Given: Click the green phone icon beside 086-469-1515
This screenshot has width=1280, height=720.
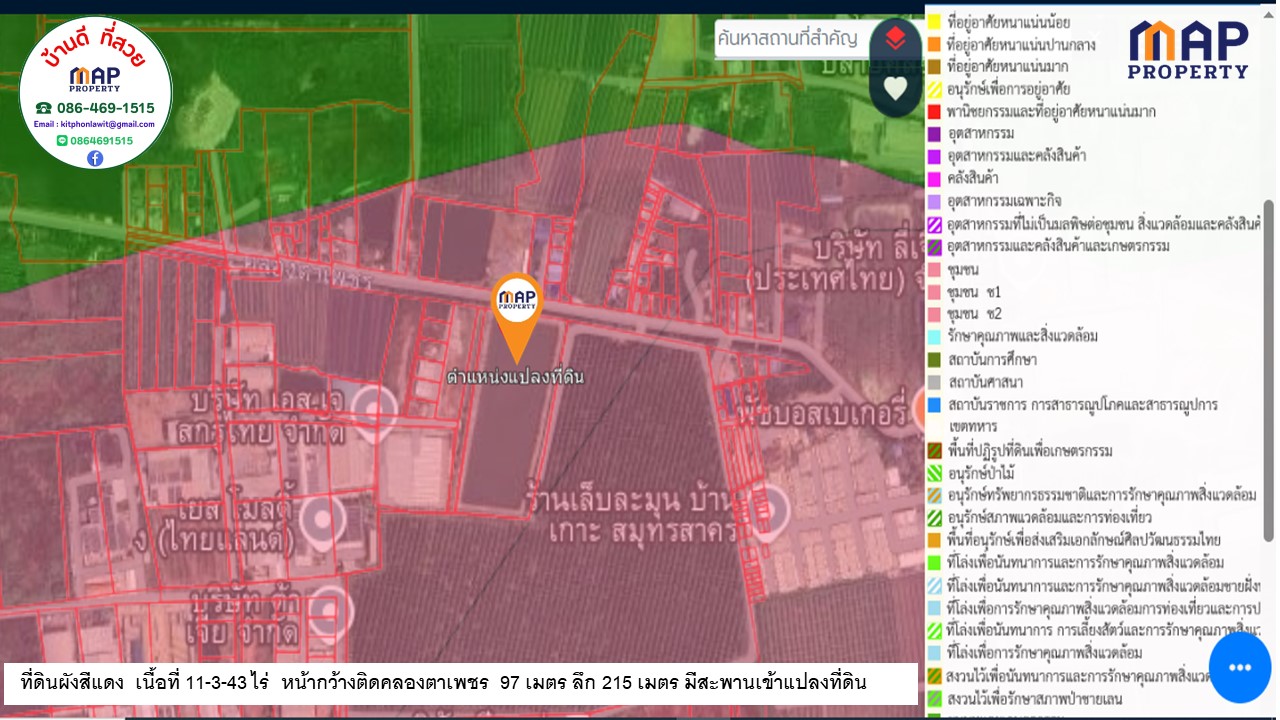Looking at the screenshot, I should 43,108.
